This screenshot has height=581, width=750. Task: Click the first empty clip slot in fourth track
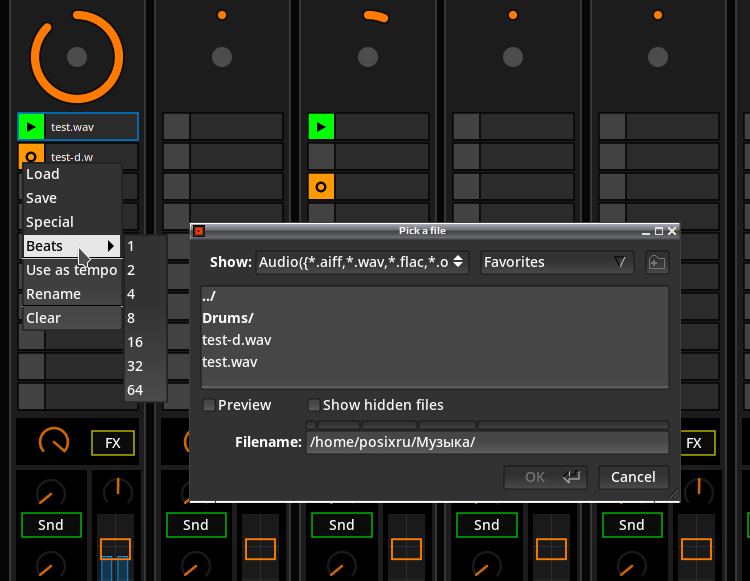[x=513, y=127]
